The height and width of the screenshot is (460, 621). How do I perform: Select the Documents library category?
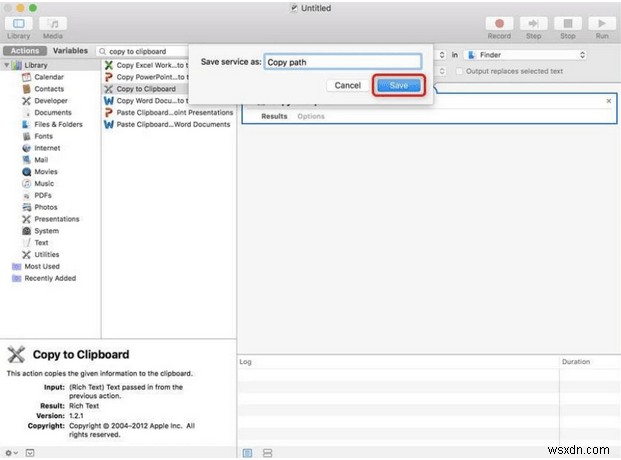pyautogui.click(x=52, y=113)
